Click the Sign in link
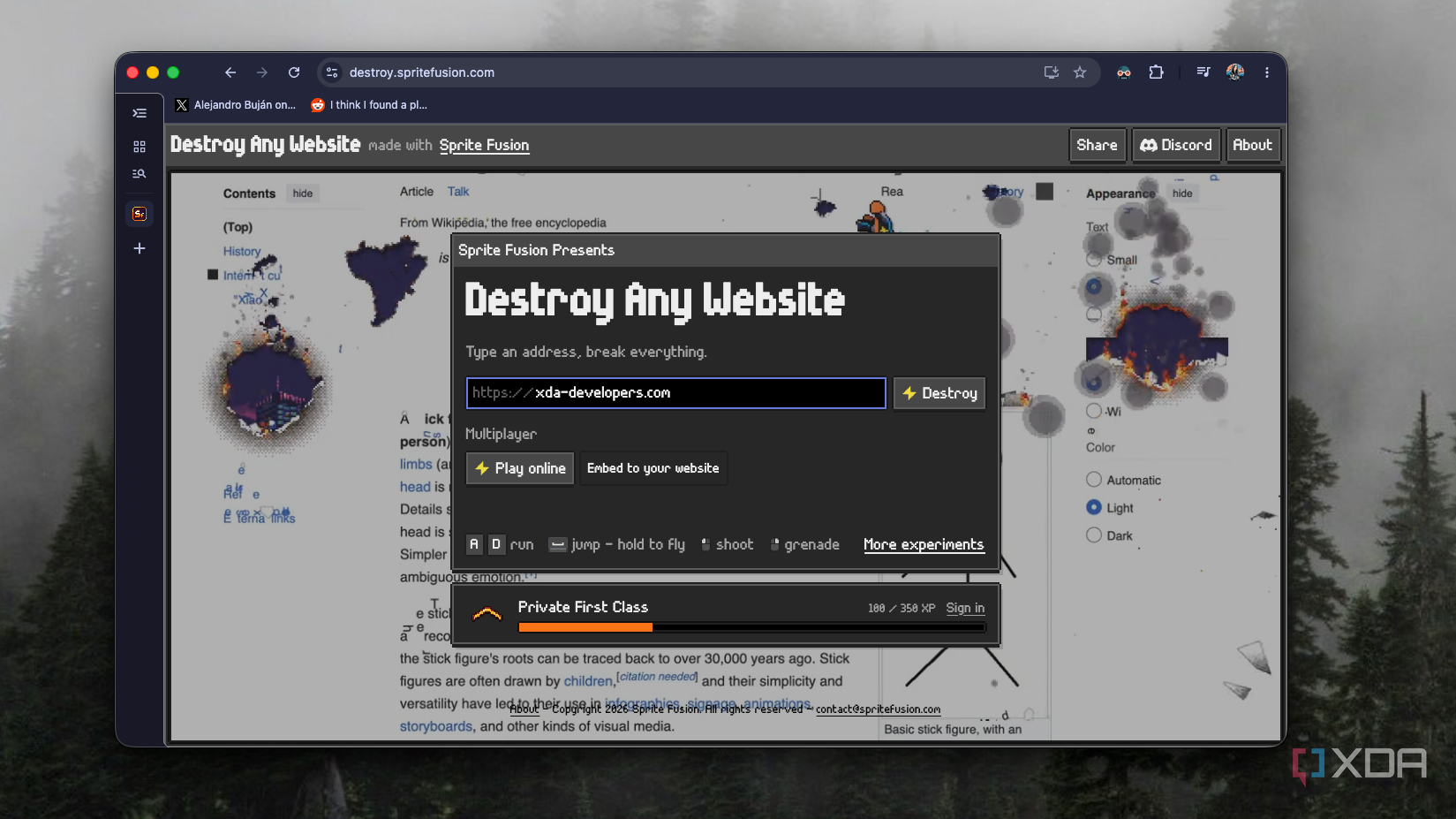1456x819 pixels. [x=965, y=608]
